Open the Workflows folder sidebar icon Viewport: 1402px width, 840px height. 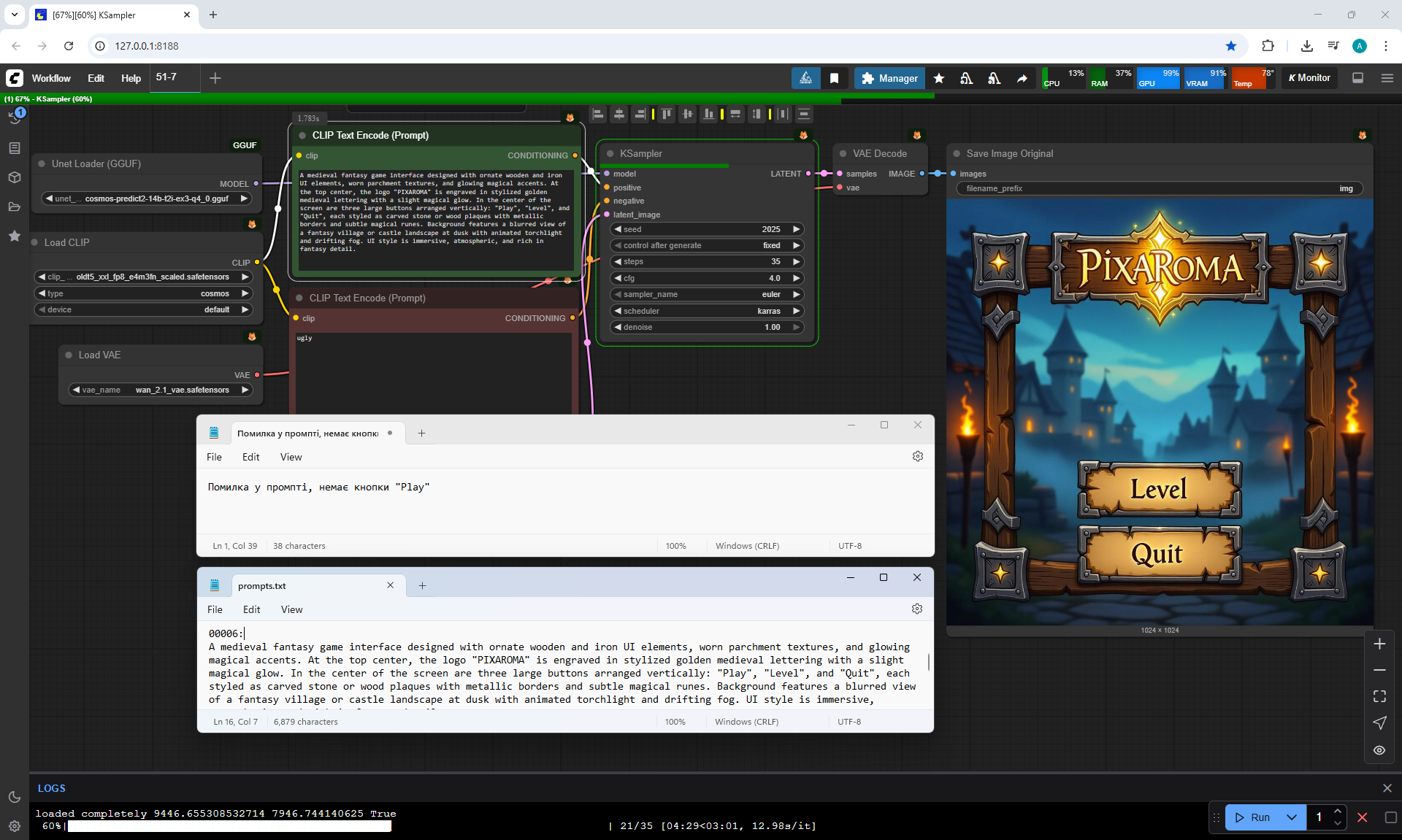point(15,207)
